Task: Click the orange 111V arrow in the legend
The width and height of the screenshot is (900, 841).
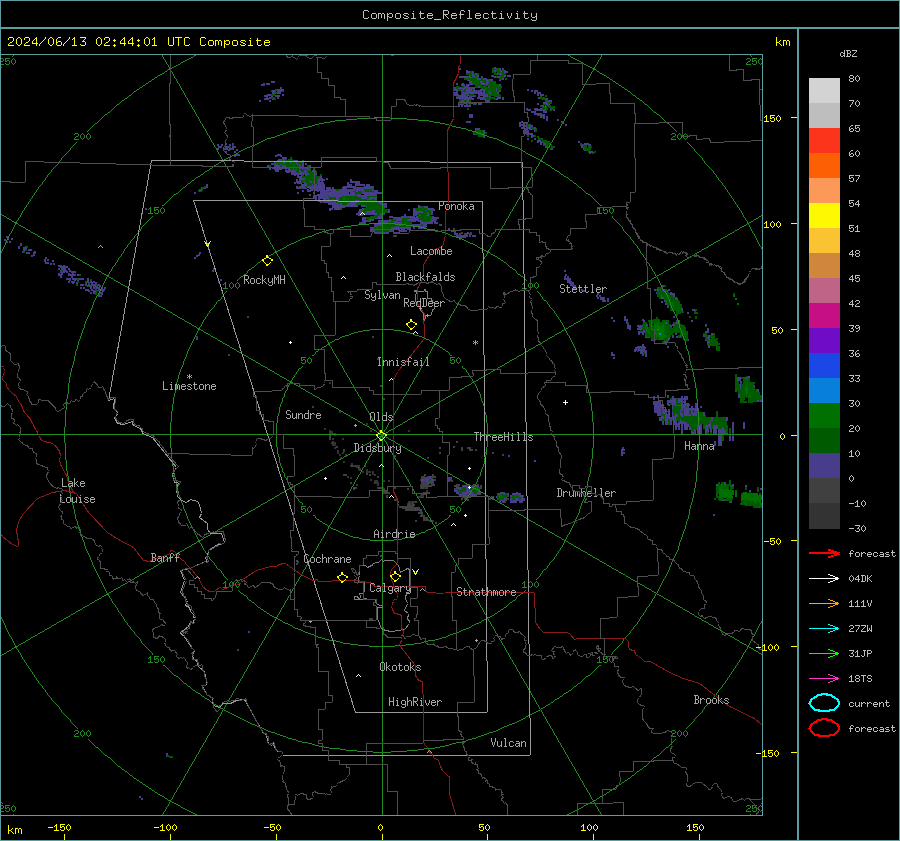Action: click(x=824, y=603)
